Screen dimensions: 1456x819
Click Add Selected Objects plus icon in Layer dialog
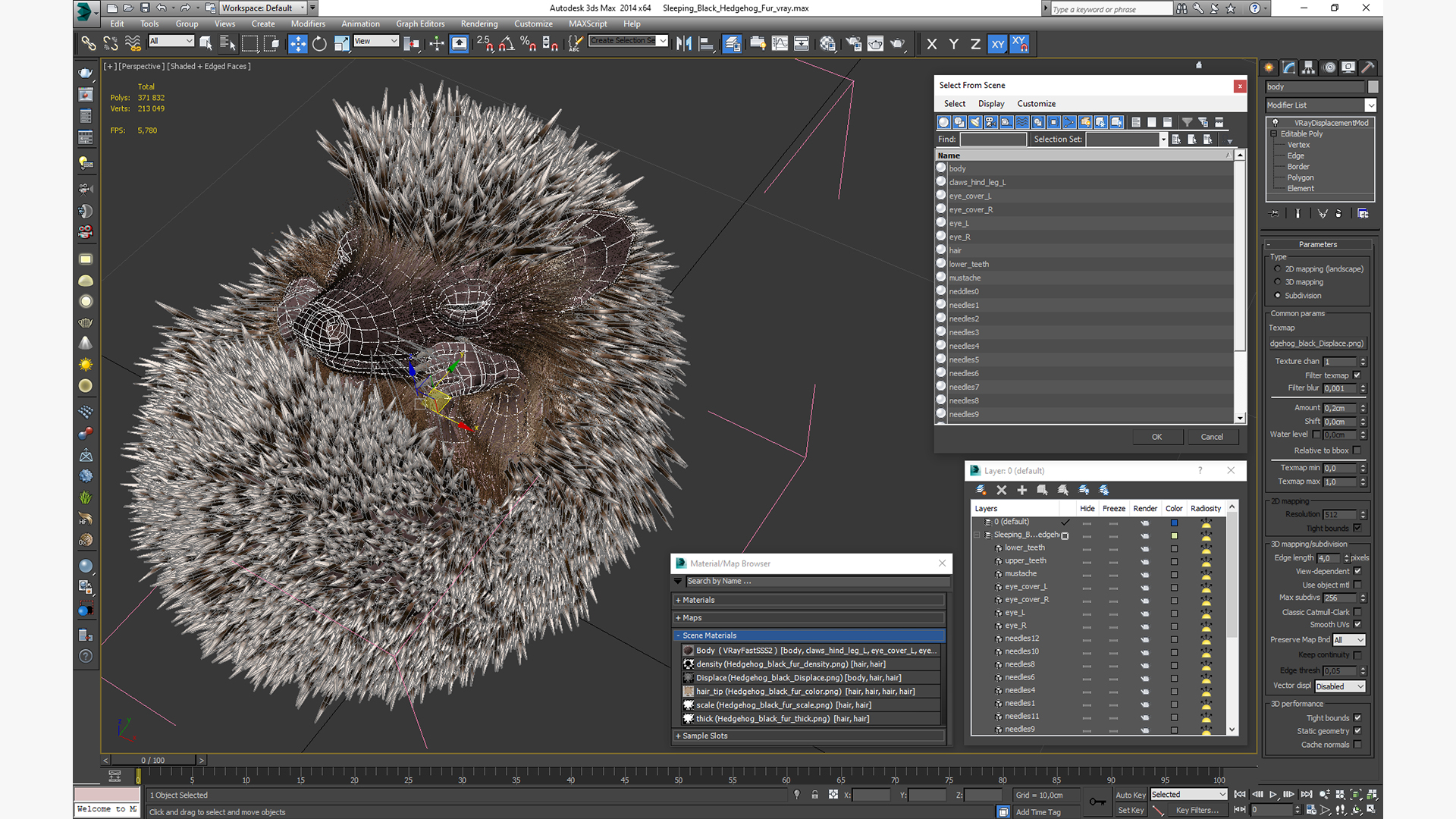(1021, 490)
